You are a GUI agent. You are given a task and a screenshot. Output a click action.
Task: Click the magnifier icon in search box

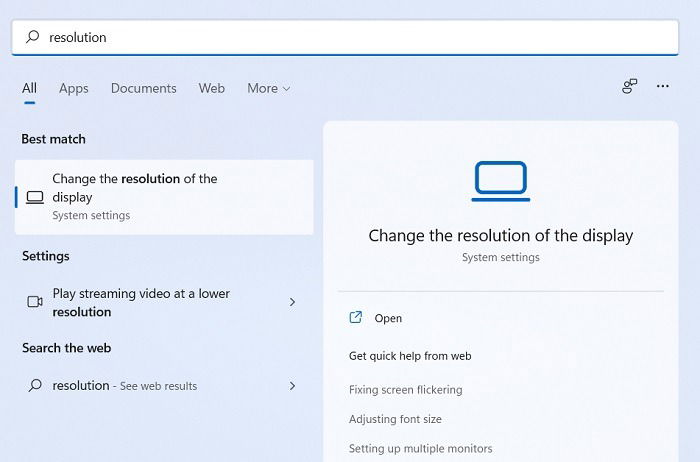click(x=33, y=37)
